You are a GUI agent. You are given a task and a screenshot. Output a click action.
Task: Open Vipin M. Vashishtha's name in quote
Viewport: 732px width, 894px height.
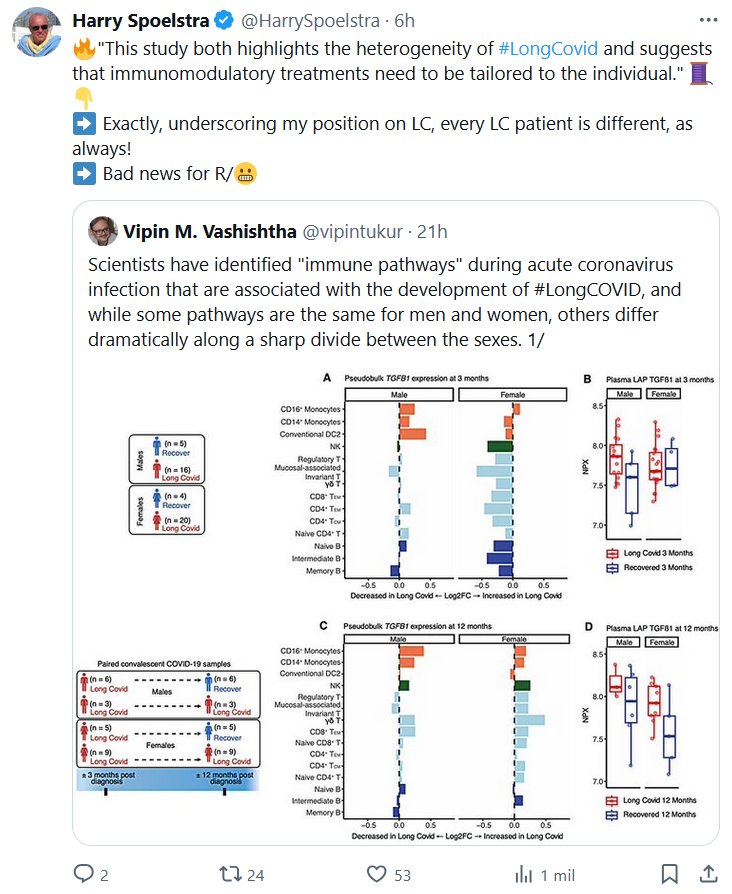[x=208, y=232]
